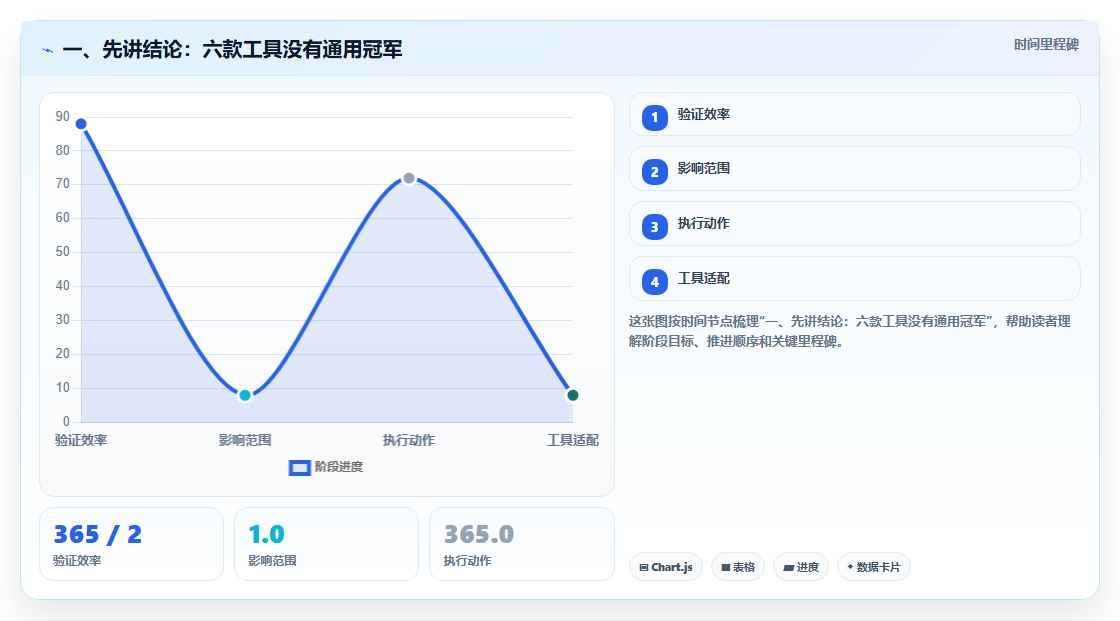The width and height of the screenshot is (1120, 621).
Task: Click numbered badge 2 for 影响范围
Action: point(654,172)
